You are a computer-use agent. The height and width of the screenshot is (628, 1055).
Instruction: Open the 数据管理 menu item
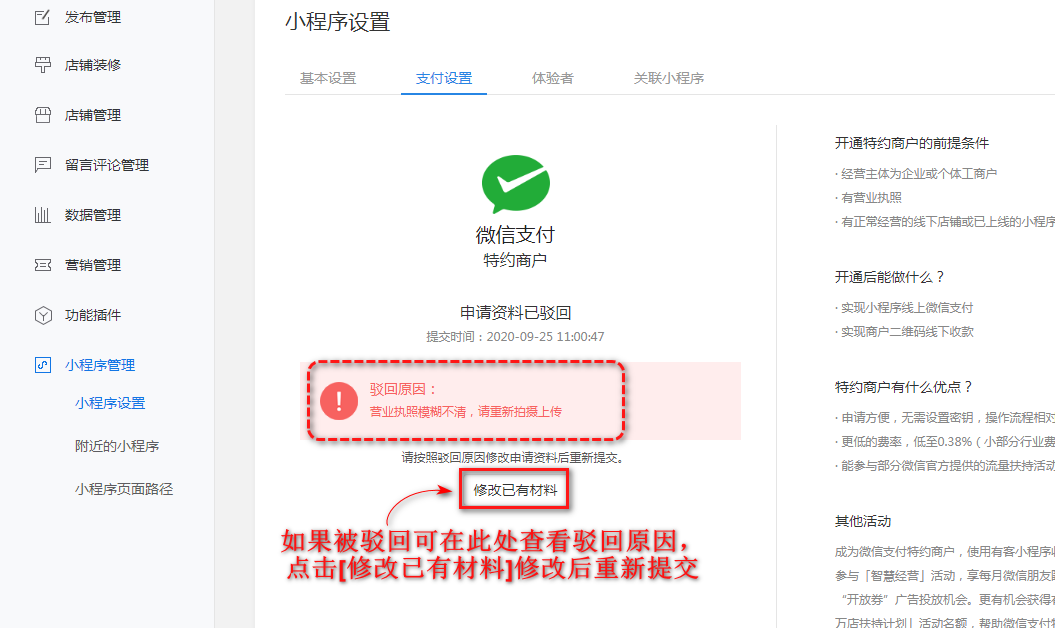93,215
